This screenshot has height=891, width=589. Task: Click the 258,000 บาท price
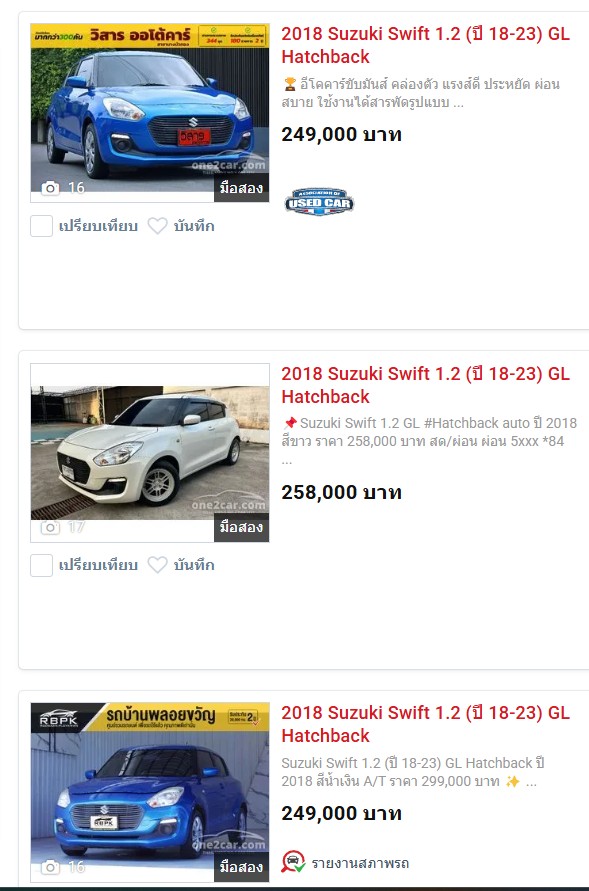(342, 492)
